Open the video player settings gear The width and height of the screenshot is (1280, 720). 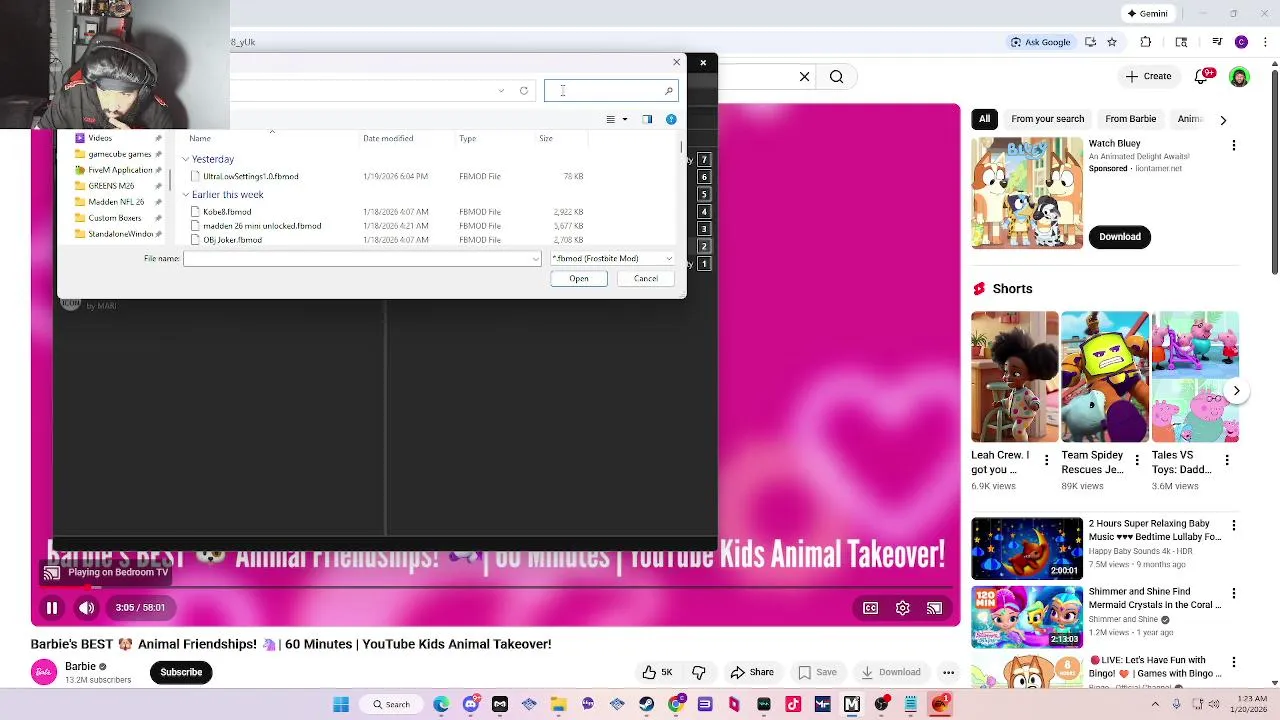tap(903, 608)
